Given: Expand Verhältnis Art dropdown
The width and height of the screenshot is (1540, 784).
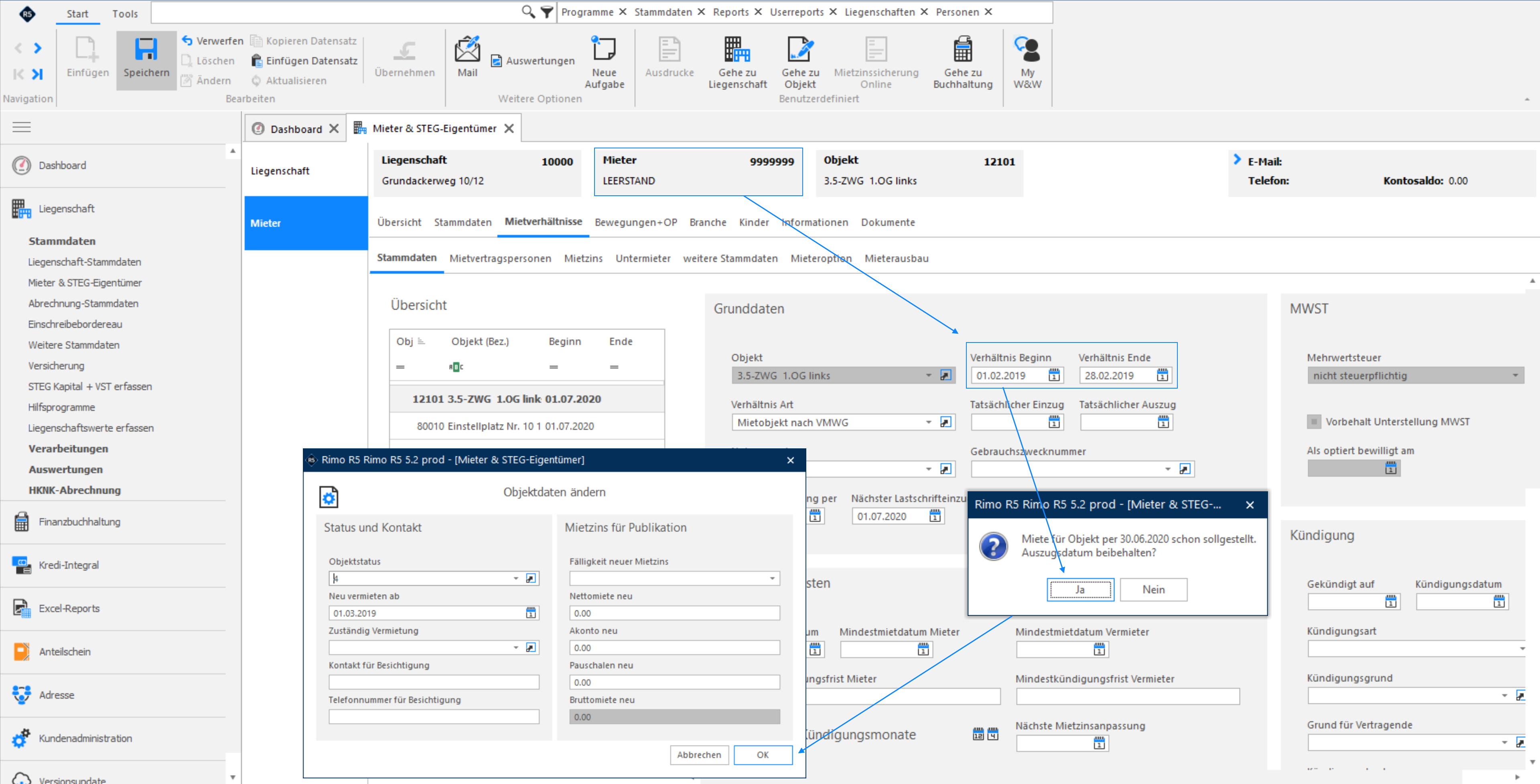Looking at the screenshot, I should (x=928, y=422).
